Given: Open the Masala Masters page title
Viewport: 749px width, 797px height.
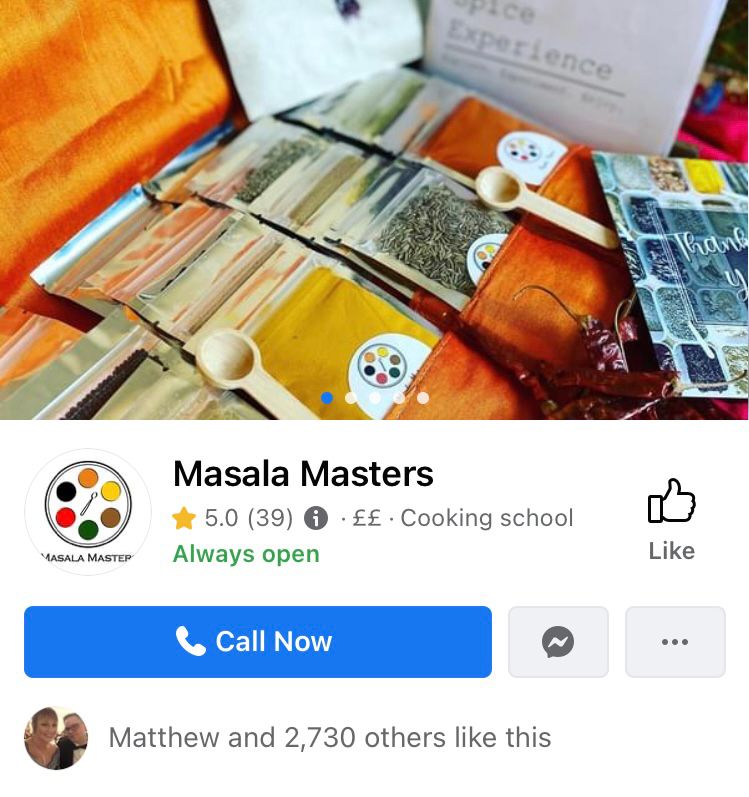Looking at the screenshot, I should [x=303, y=474].
